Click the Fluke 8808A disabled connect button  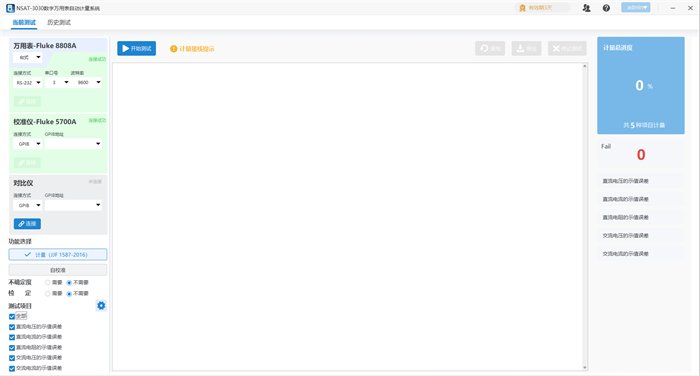27,101
